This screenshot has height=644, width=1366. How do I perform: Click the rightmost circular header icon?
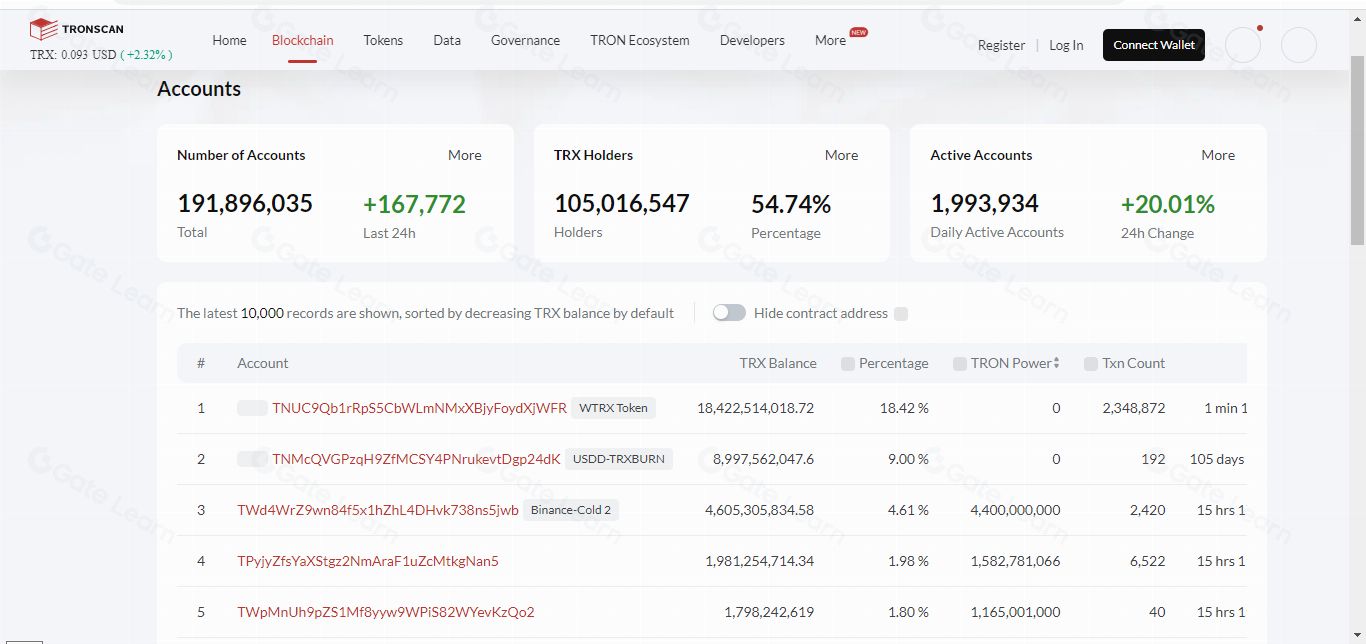click(1298, 45)
